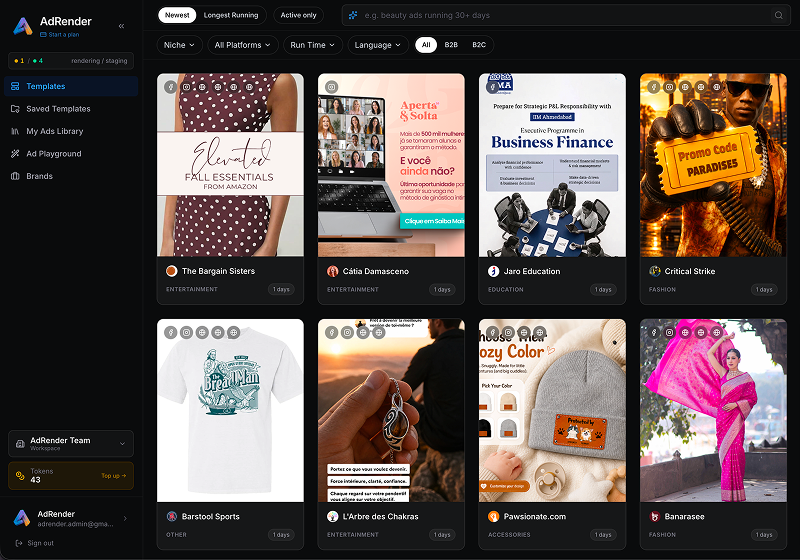Open the Bread Man t-shirt ad thumbnail
The height and width of the screenshot is (560, 800).
click(x=230, y=411)
